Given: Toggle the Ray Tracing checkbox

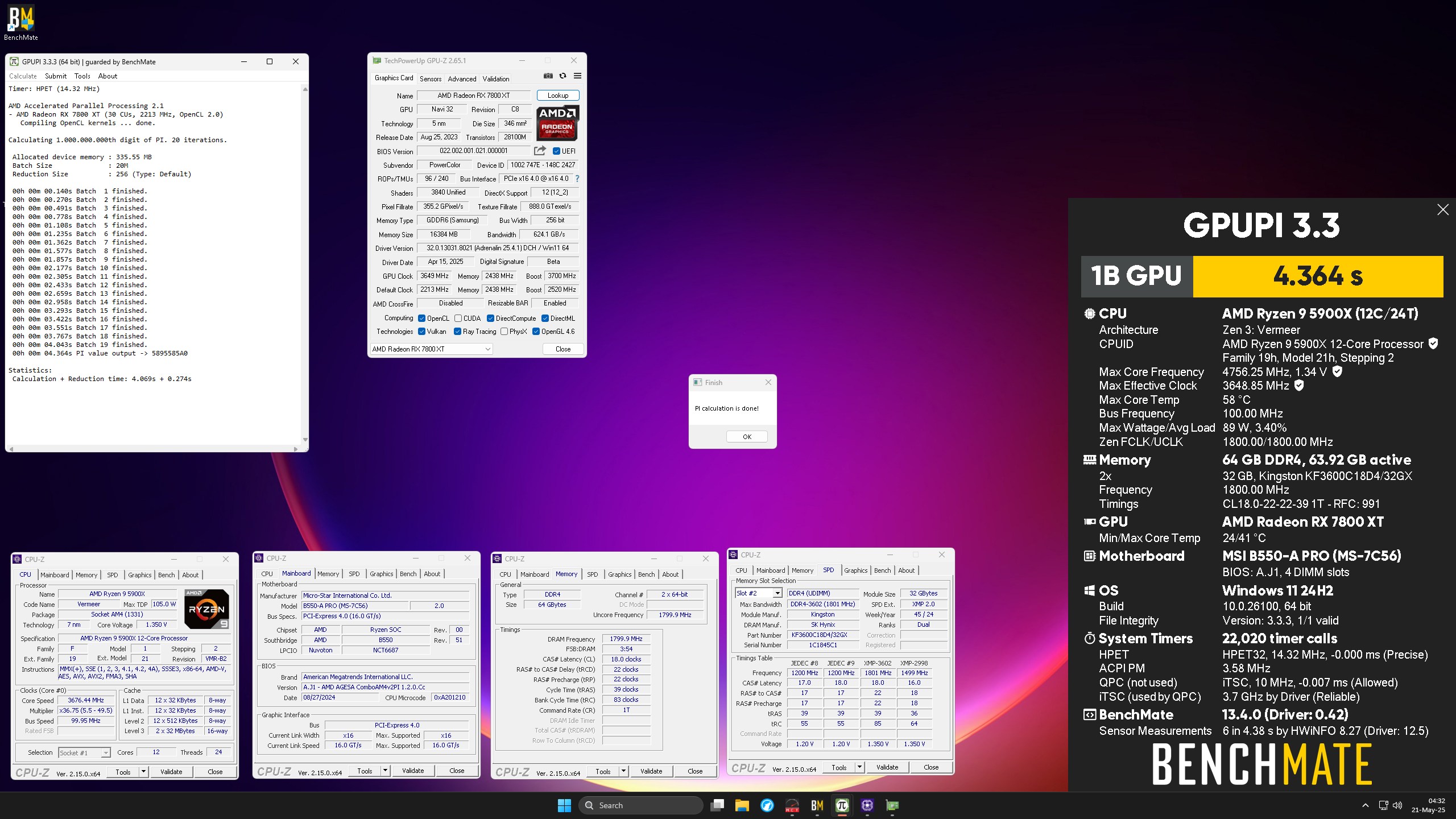Looking at the screenshot, I should (457, 332).
